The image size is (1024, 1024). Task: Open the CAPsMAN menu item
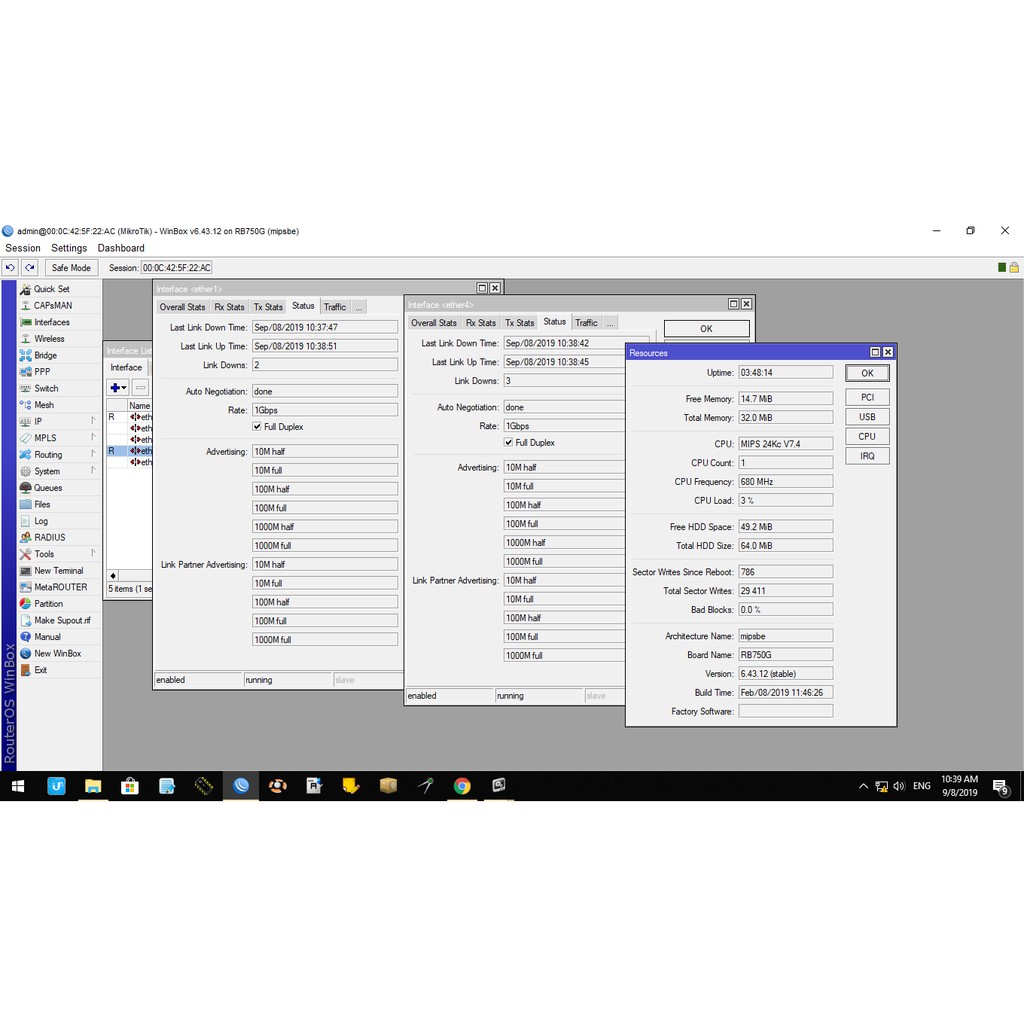point(52,306)
